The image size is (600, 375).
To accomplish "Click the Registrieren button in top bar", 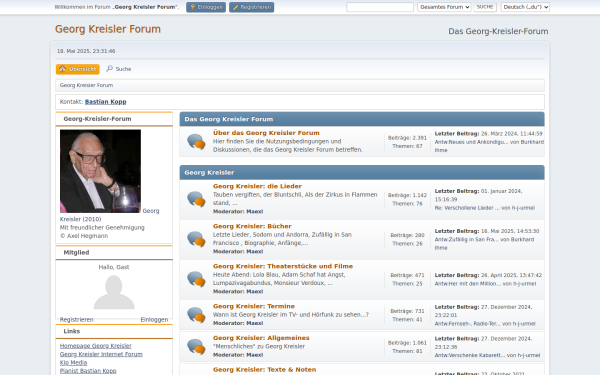I will 251,7.
